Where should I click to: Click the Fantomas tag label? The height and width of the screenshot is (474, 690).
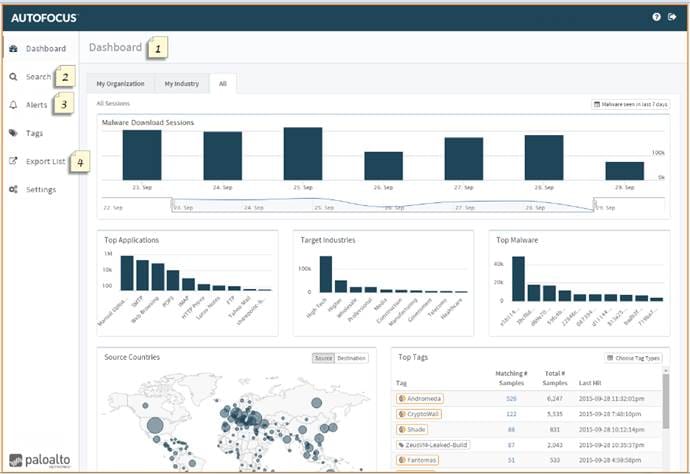[417, 460]
